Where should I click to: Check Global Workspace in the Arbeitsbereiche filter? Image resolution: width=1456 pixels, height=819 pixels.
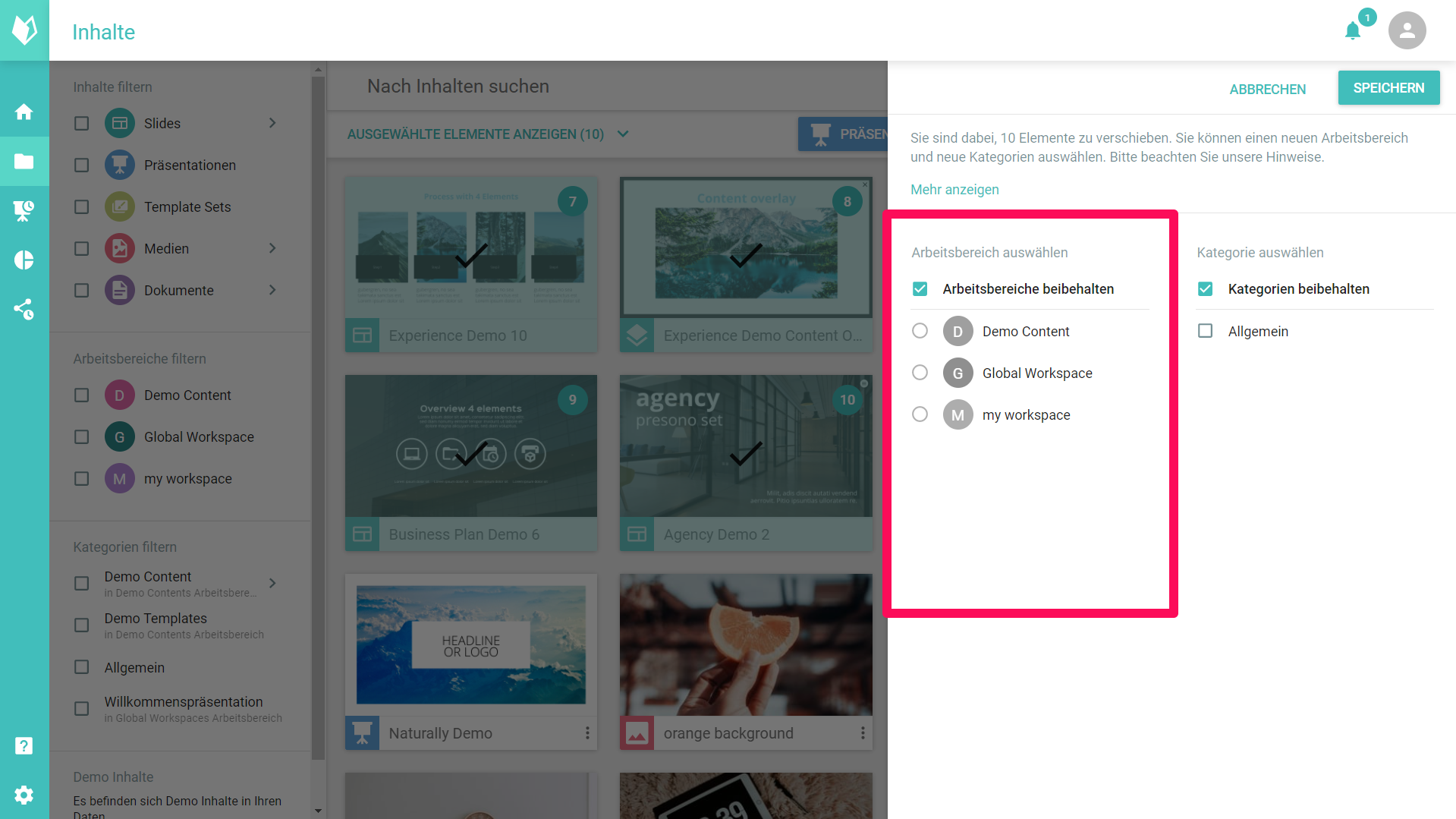82,436
